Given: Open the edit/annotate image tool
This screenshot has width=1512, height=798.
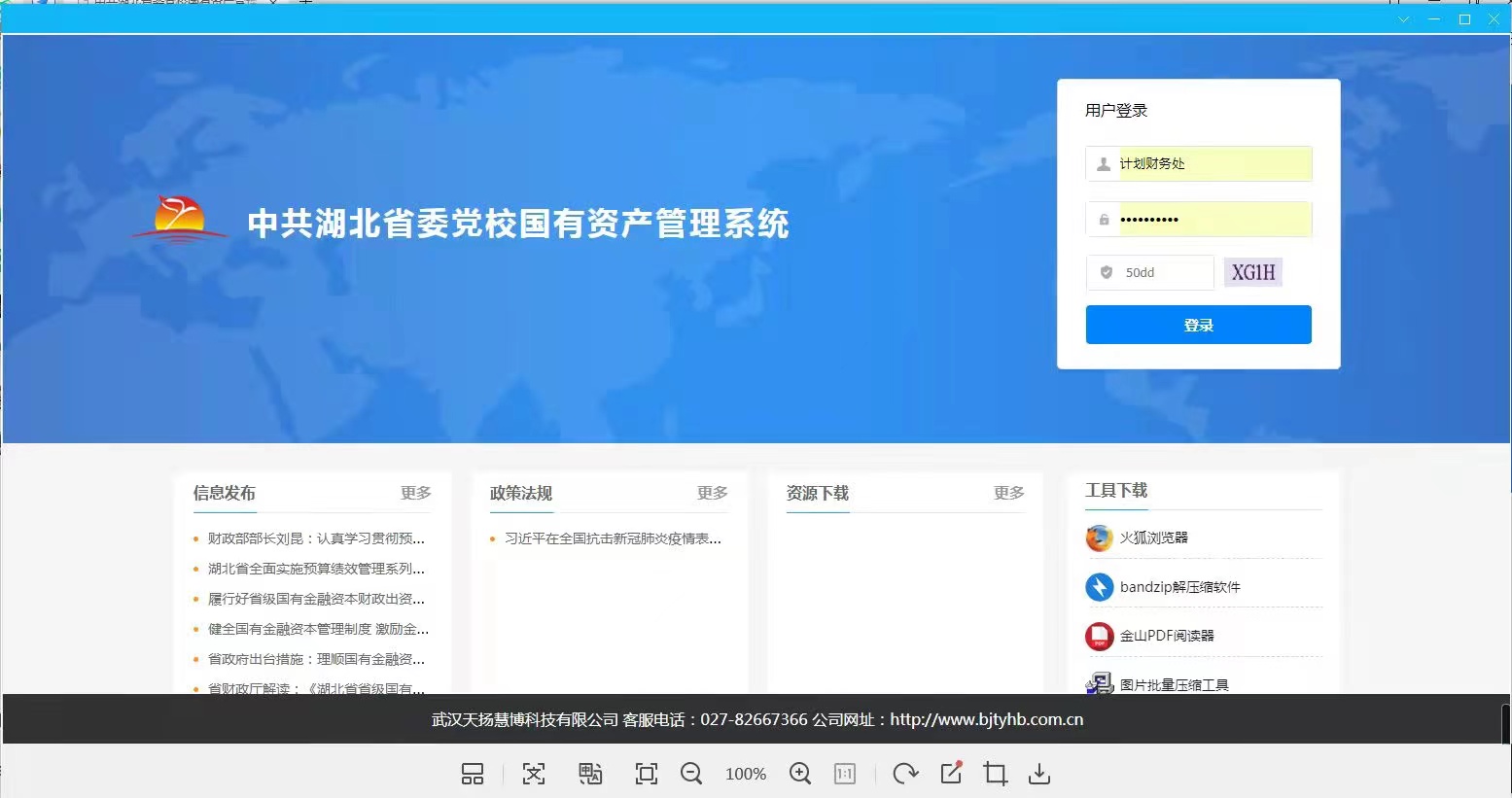Looking at the screenshot, I should pyautogui.click(x=951, y=773).
